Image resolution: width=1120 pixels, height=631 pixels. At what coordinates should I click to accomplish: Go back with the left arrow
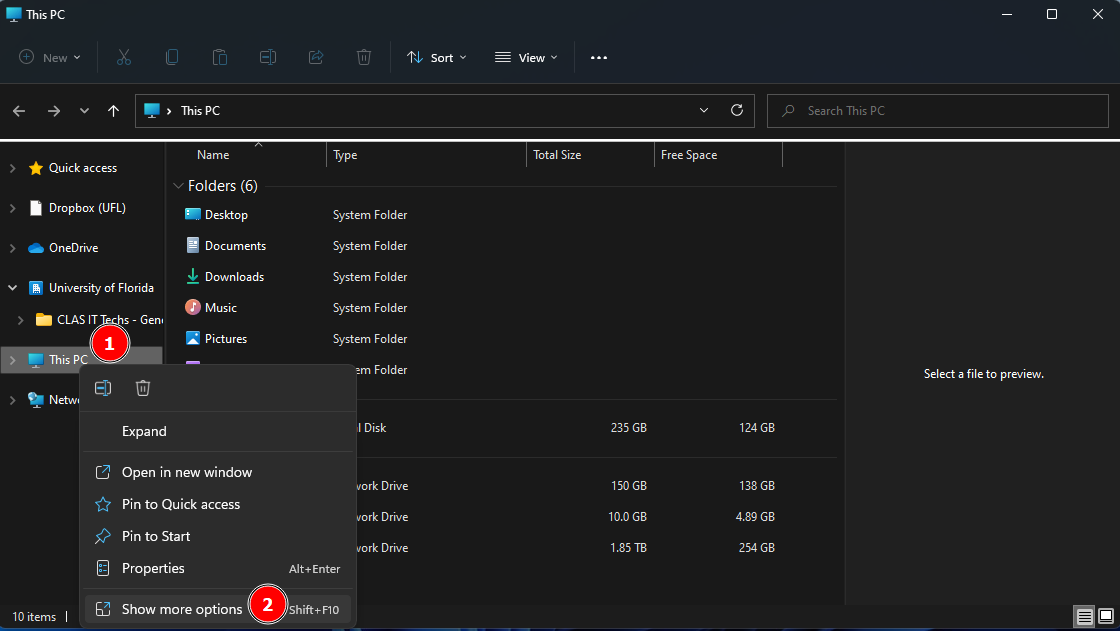19,111
